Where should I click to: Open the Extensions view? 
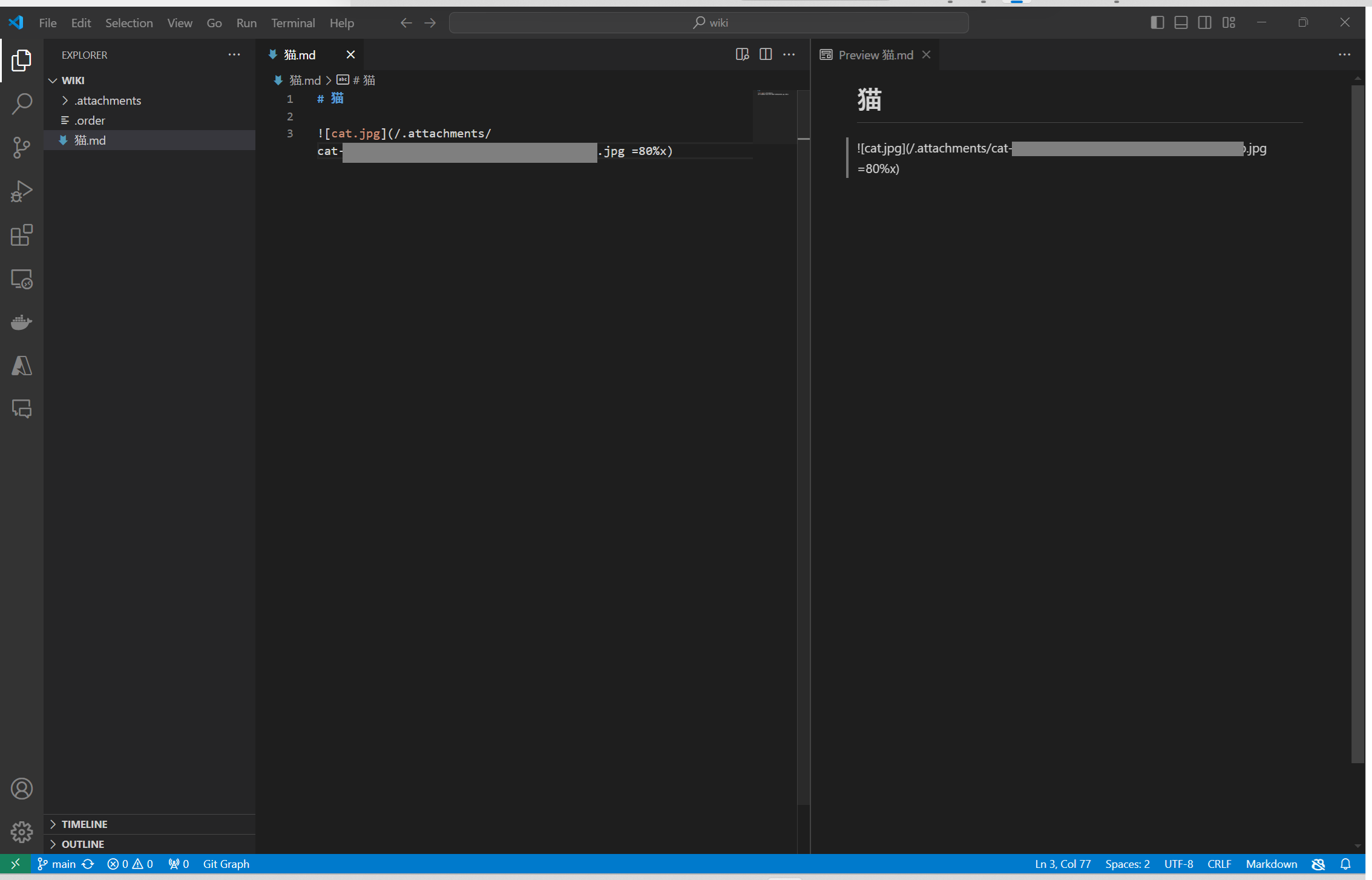(22, 235)
